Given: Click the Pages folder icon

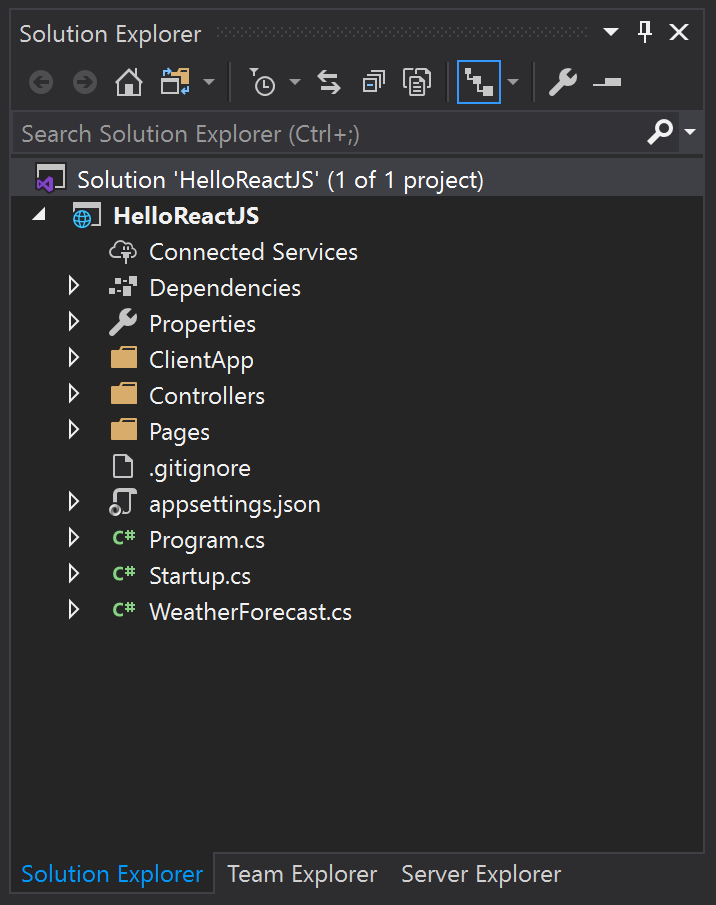Looking at the screenshot, I should (x=124, y=430).
